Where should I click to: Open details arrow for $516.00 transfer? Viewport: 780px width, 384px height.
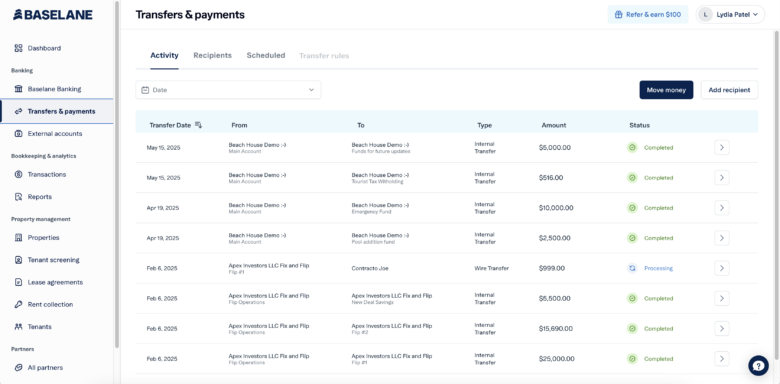coord(722,178)
